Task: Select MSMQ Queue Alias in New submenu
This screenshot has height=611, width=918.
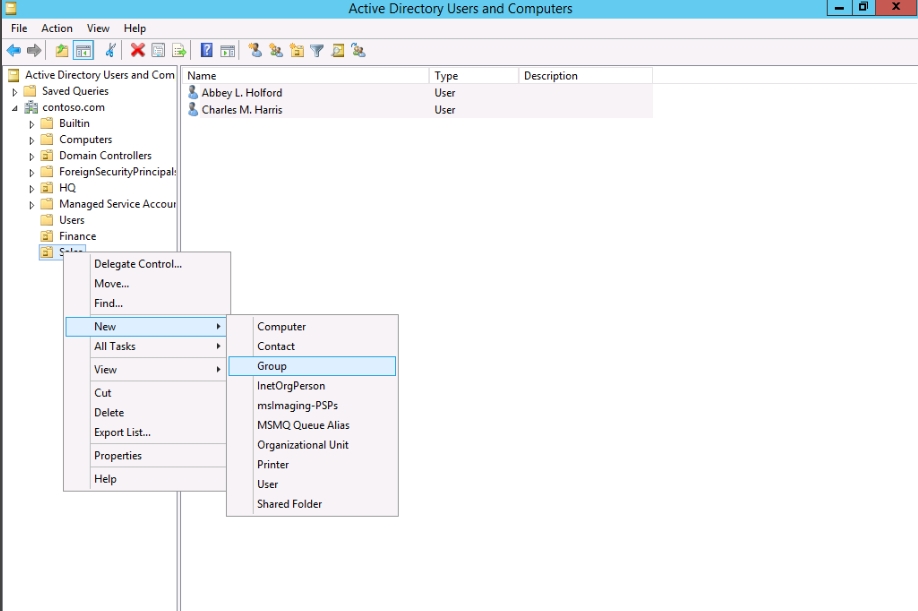Action: point(312,425)
